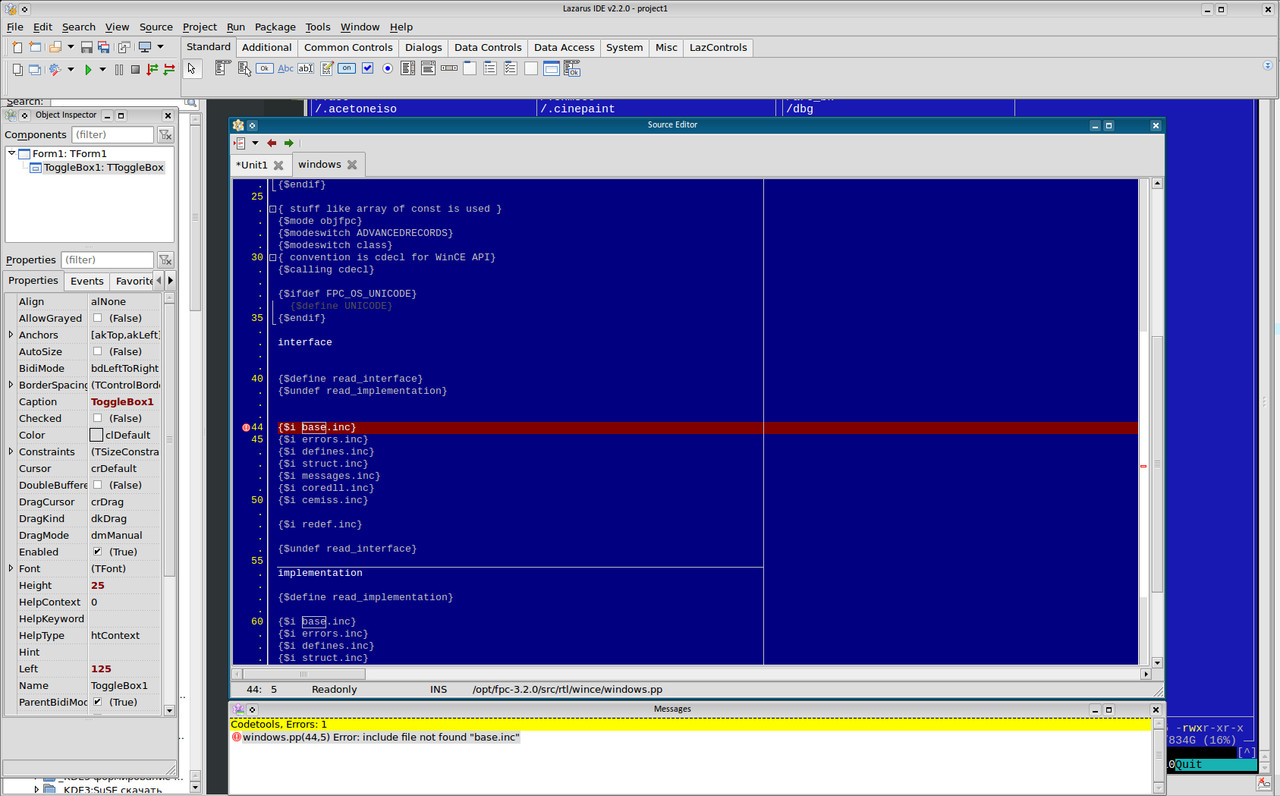Select the TLabel palette component
Screen dimensions: 1280x796
tap(285, 68)
